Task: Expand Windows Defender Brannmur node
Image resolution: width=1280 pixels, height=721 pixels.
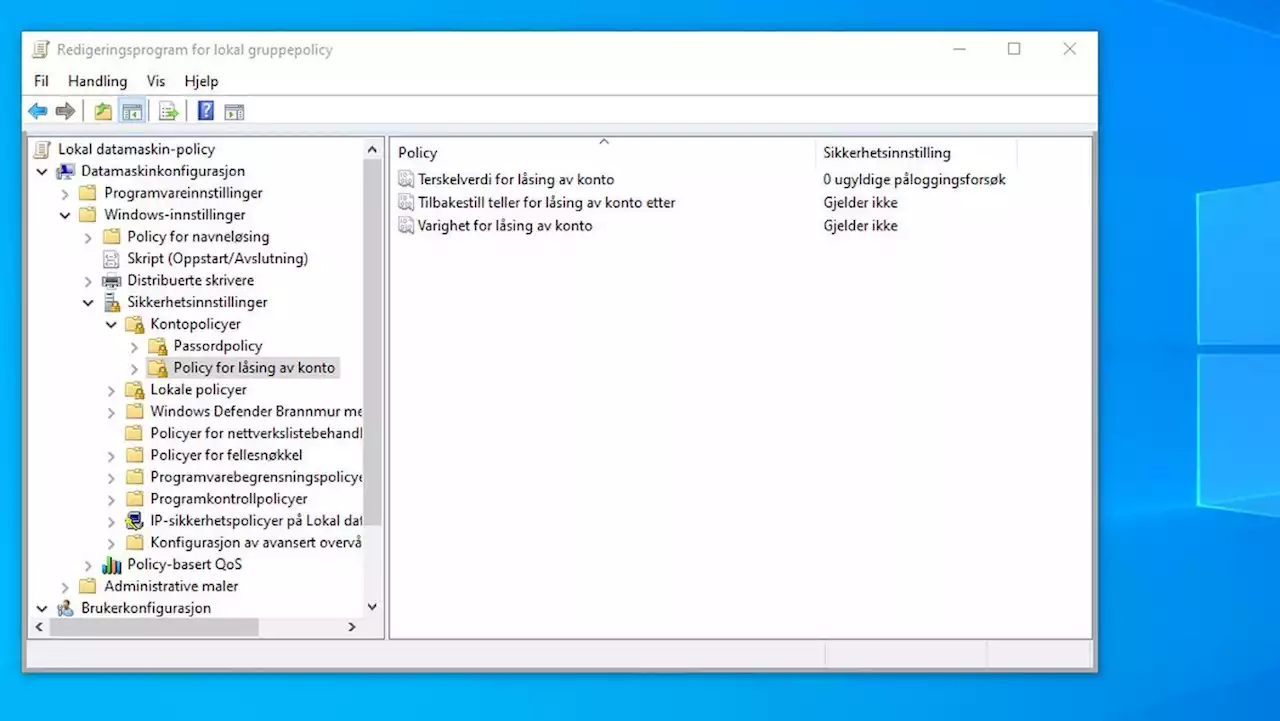Action: coord(111,411)
